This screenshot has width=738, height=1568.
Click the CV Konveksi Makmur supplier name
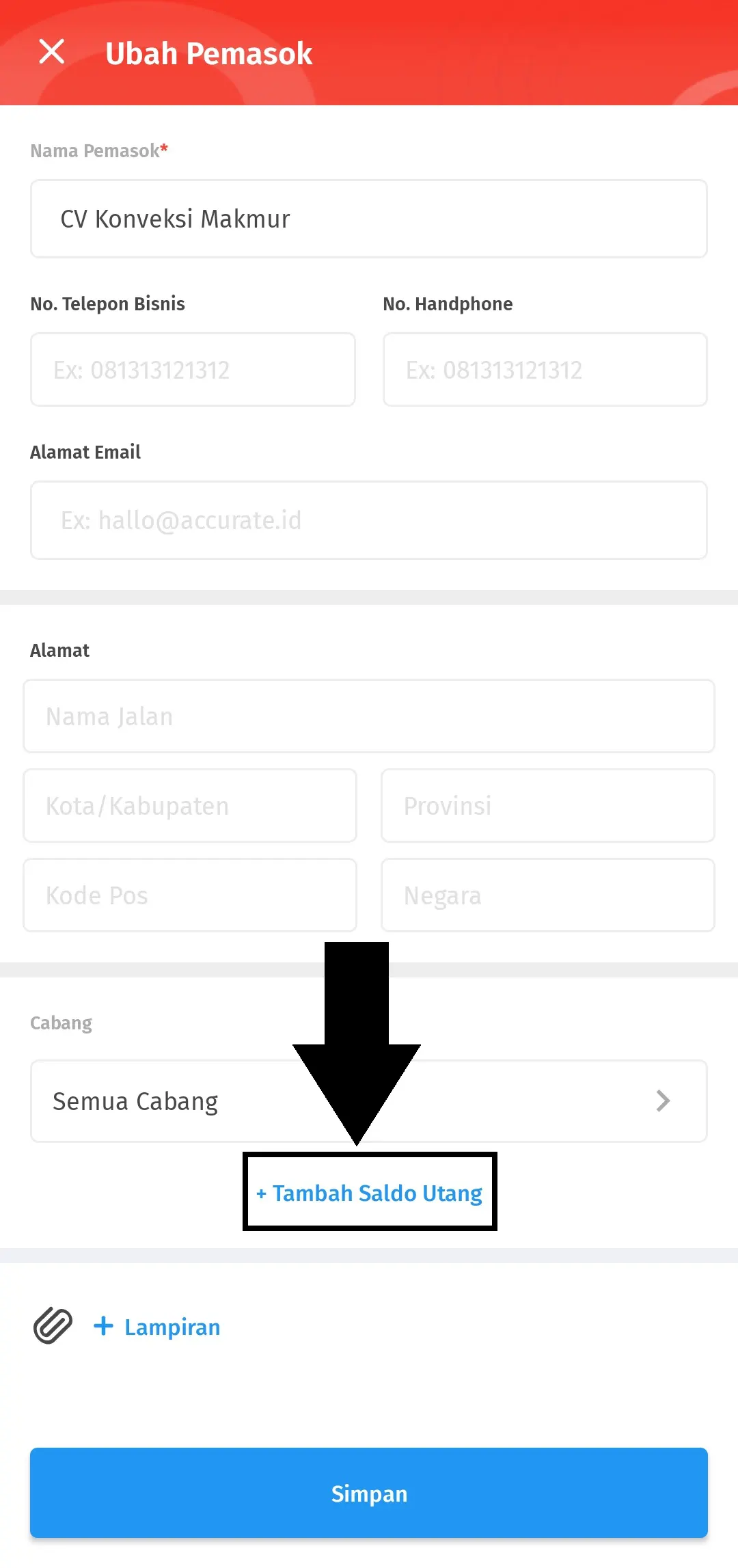175,219
